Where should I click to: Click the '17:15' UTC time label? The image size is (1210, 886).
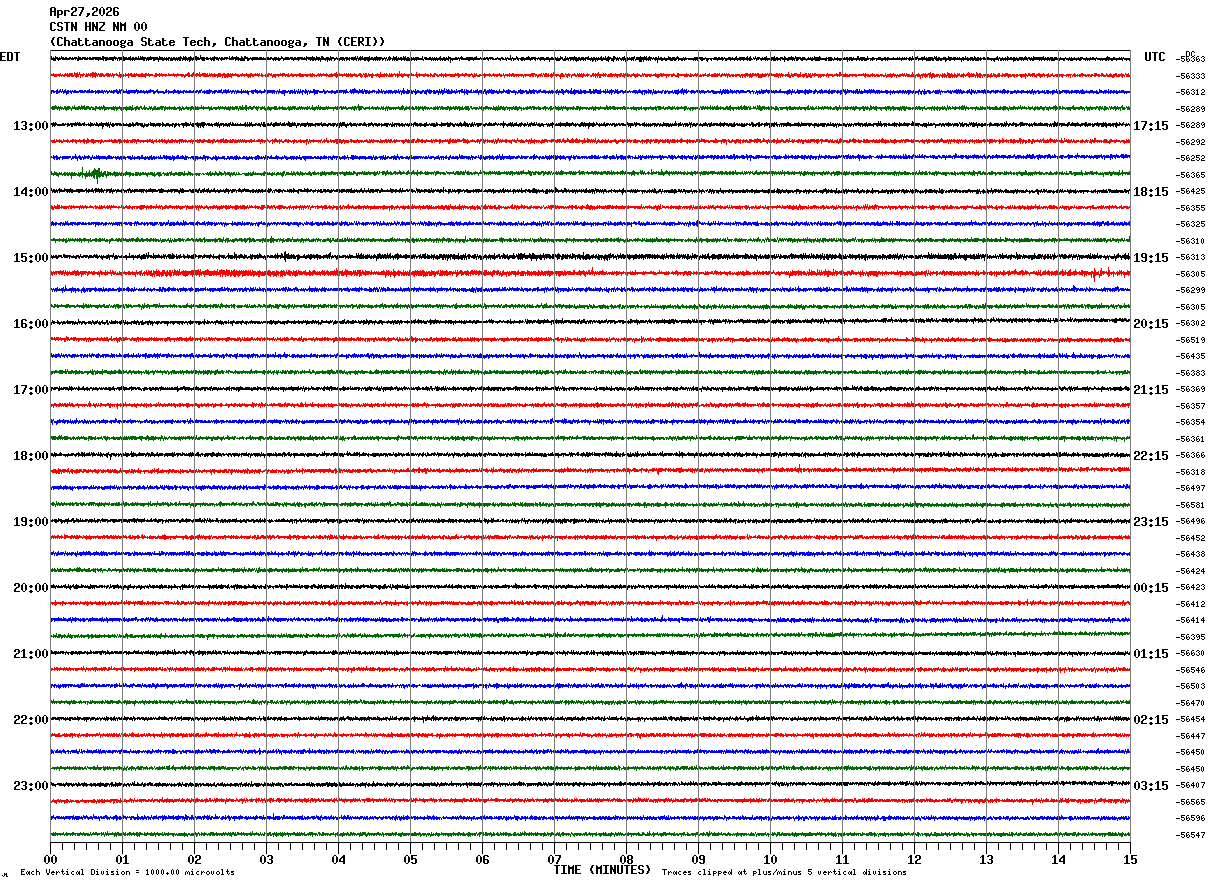pyautogui.click(x=1151, y=126)
